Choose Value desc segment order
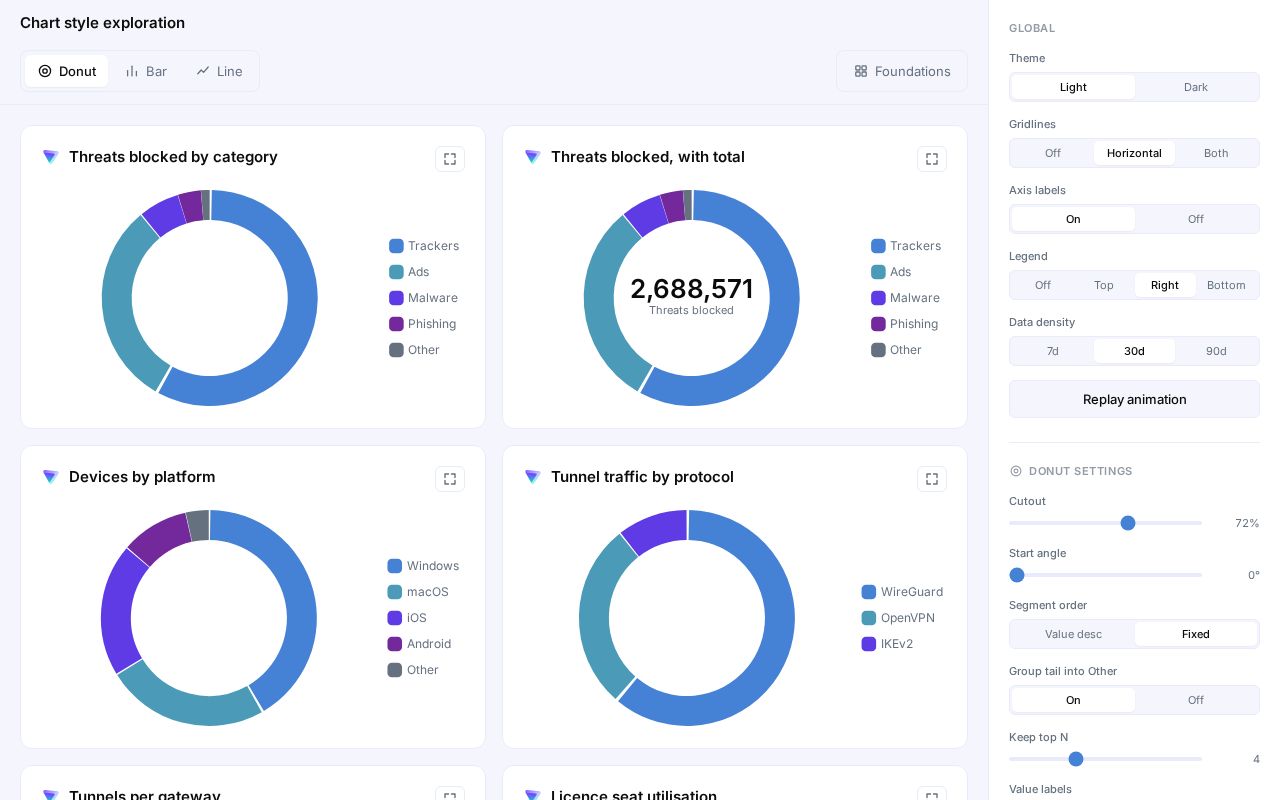1280x800 pixels. click(x=1073, y=634)
